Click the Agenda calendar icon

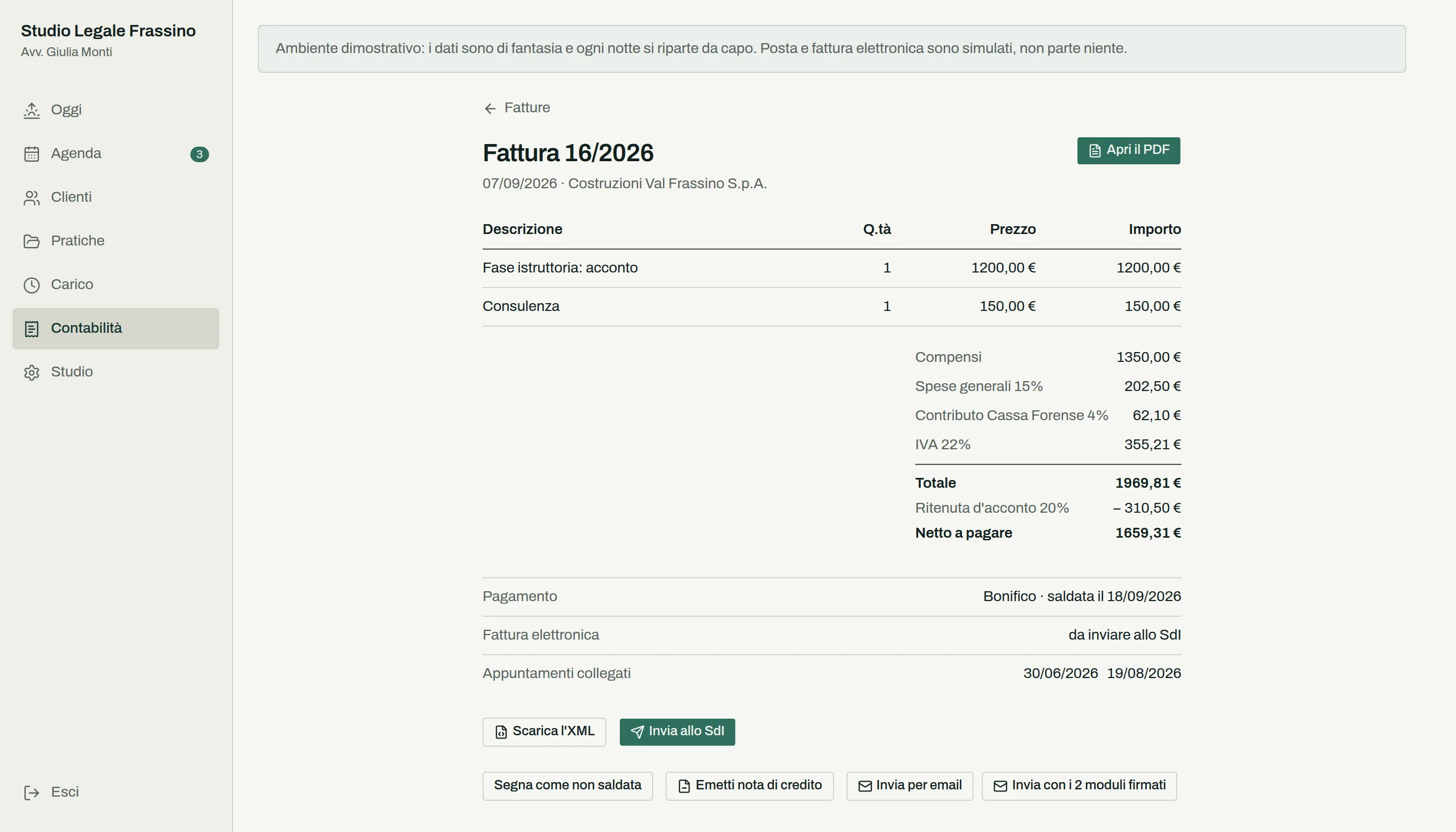click(x=31, y=154)
